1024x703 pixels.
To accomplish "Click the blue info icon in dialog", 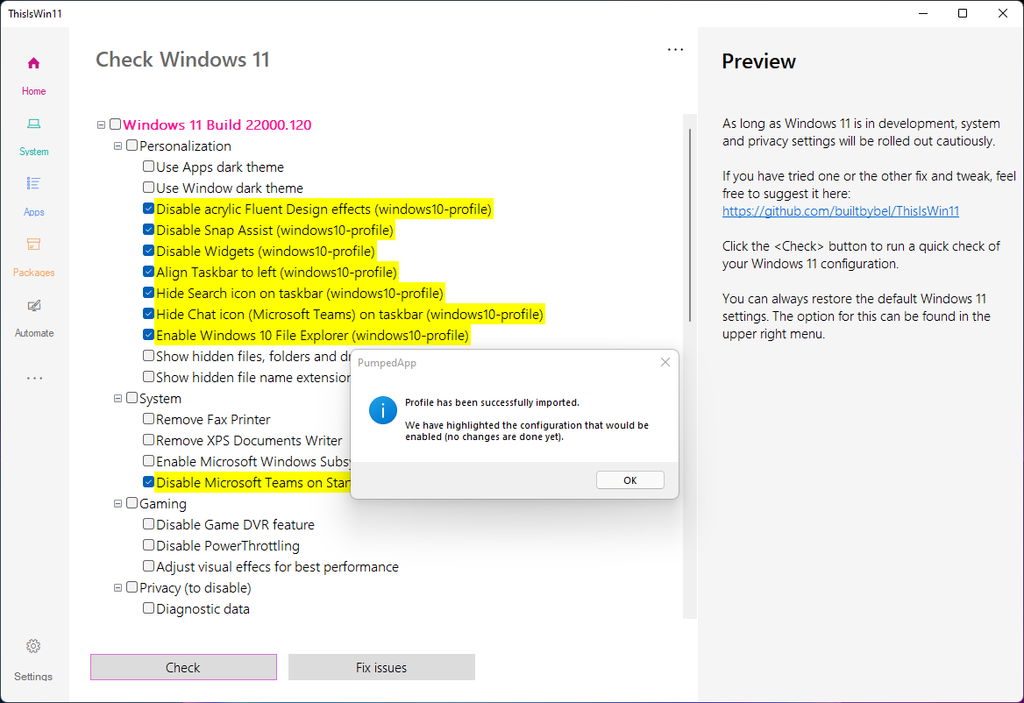I will [382, 411].
